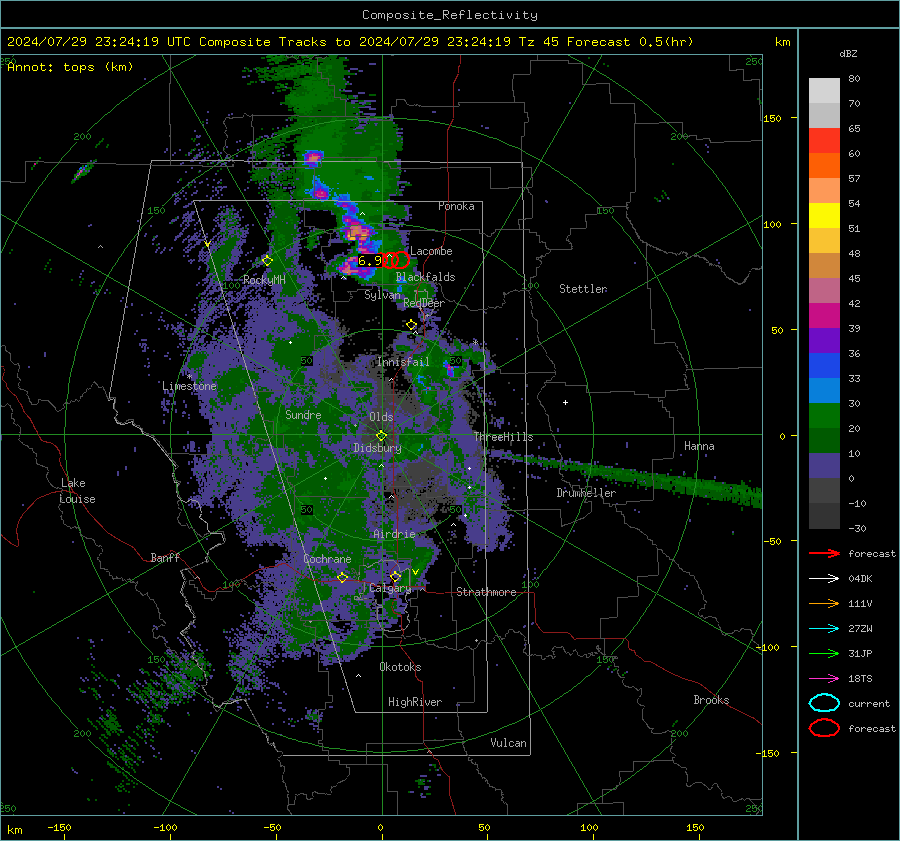Viewport: 900px width, 841px height.
Task: Click the Airdrie city label
Action: tap(394, 534)
